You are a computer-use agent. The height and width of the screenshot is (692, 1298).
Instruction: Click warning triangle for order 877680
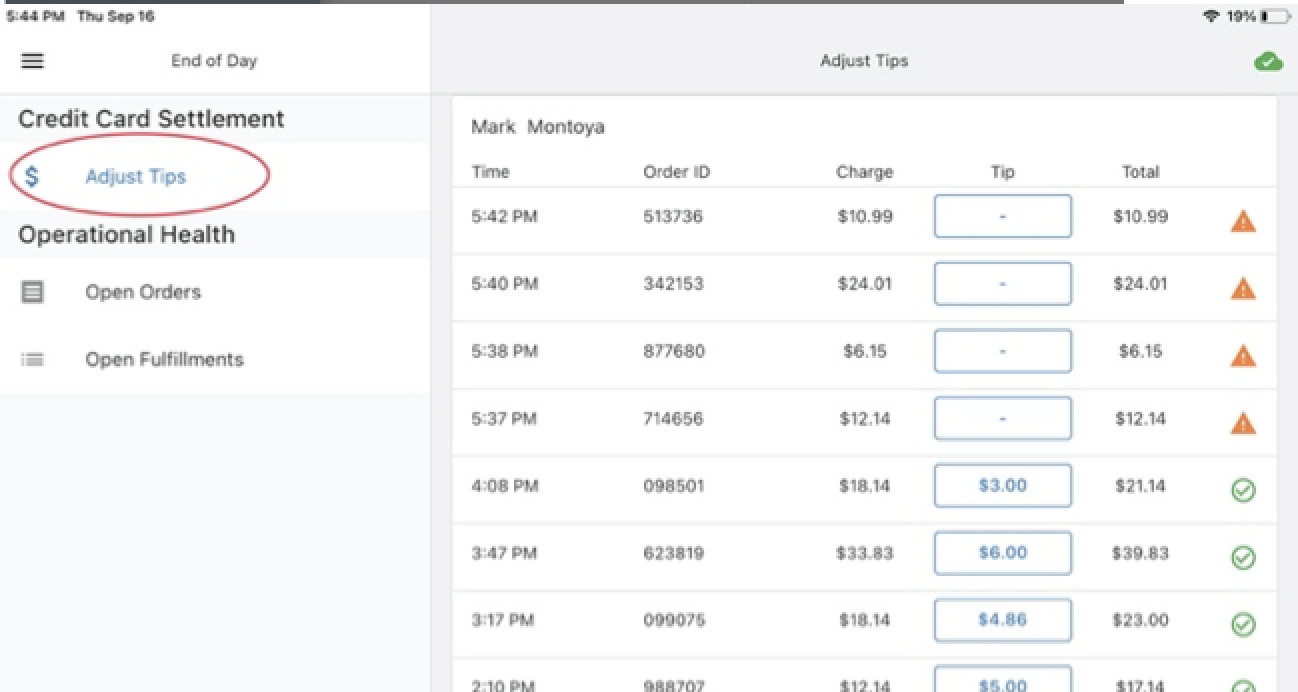[x=1242, y=356]
